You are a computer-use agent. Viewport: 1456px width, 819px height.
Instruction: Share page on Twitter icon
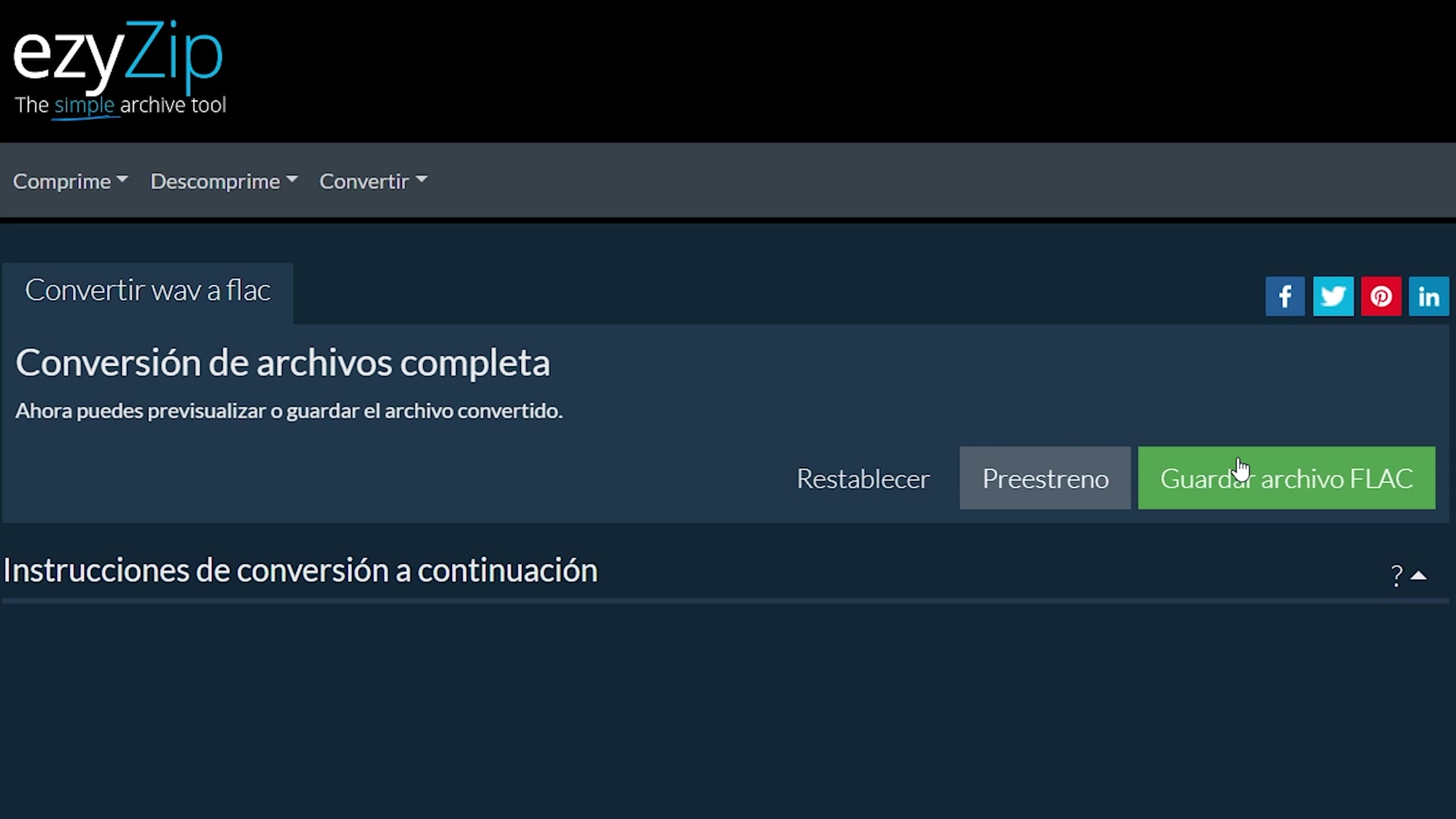click(x=1332, y=296)
